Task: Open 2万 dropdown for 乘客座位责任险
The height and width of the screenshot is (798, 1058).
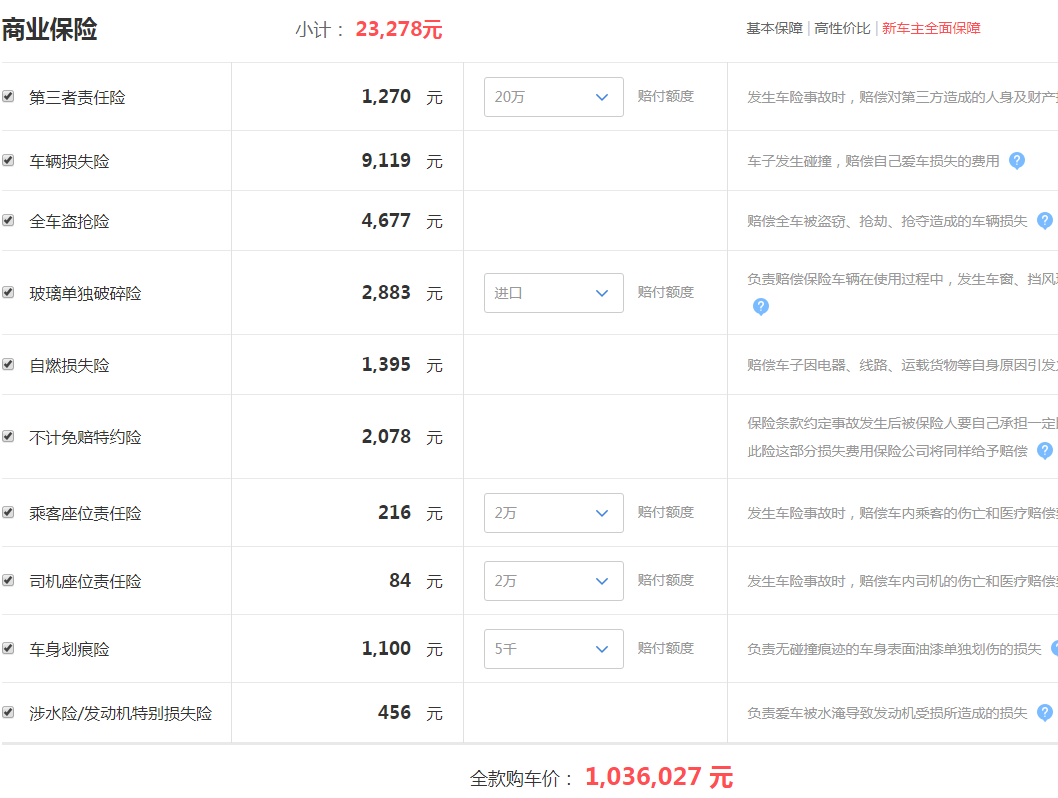Action: (553, 513)
